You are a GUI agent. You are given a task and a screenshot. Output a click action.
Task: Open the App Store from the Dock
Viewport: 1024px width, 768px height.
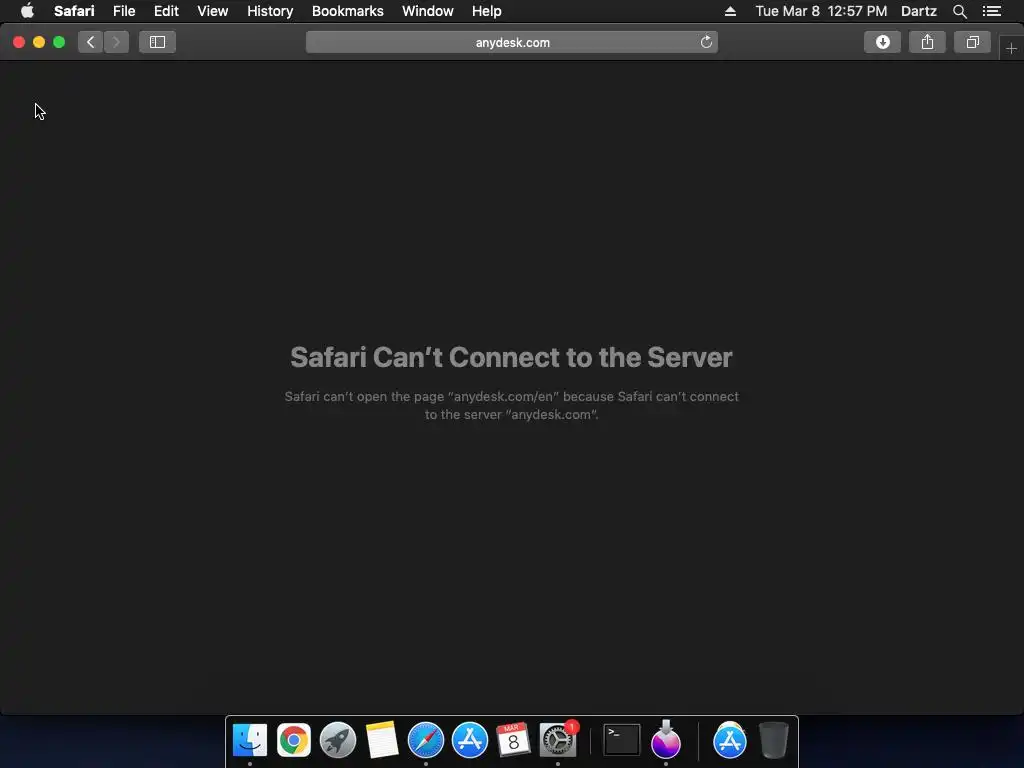tap(470, 740)
